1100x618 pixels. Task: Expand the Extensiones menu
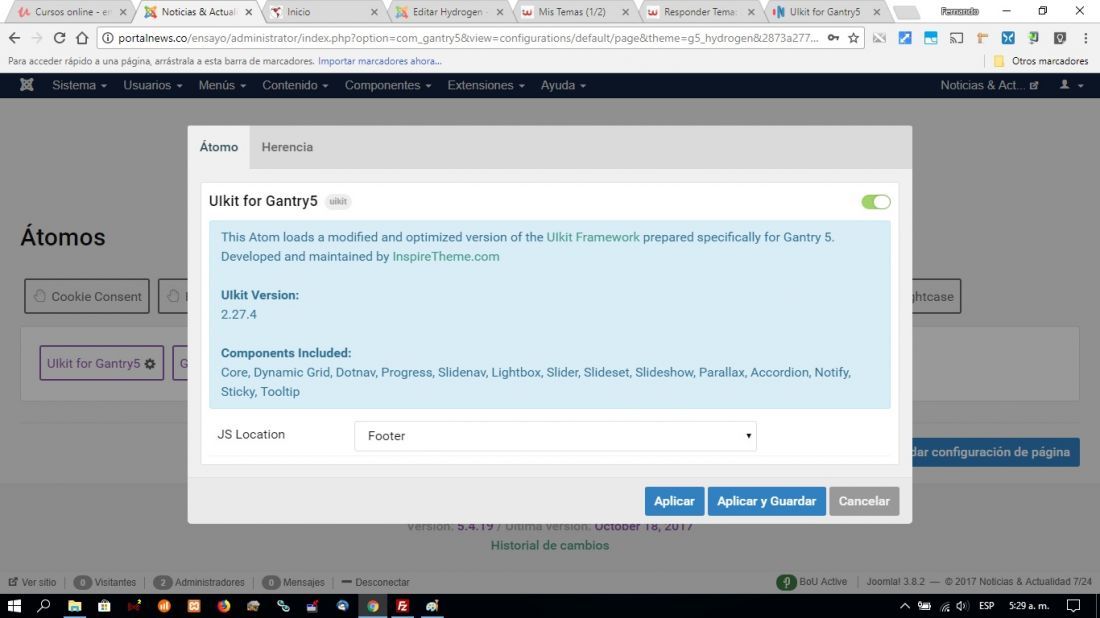tap(485, 85)
